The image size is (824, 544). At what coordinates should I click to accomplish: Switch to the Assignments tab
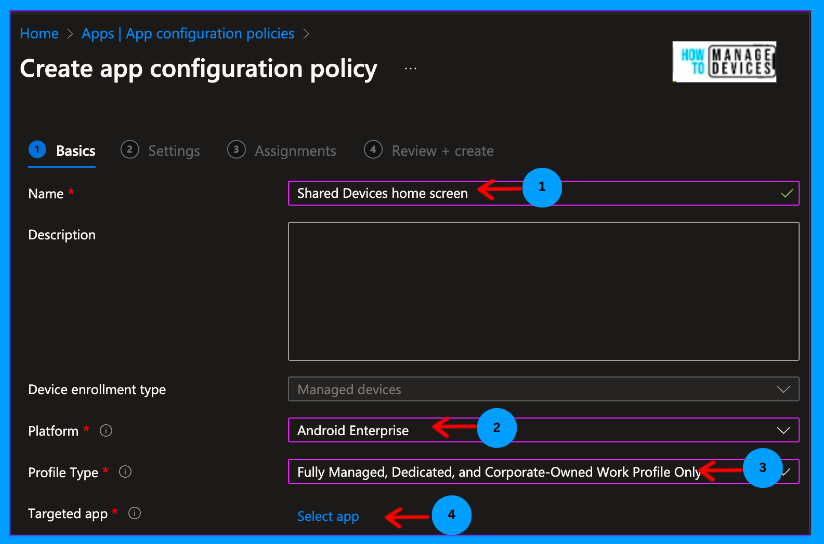click(x=282, y=151)
